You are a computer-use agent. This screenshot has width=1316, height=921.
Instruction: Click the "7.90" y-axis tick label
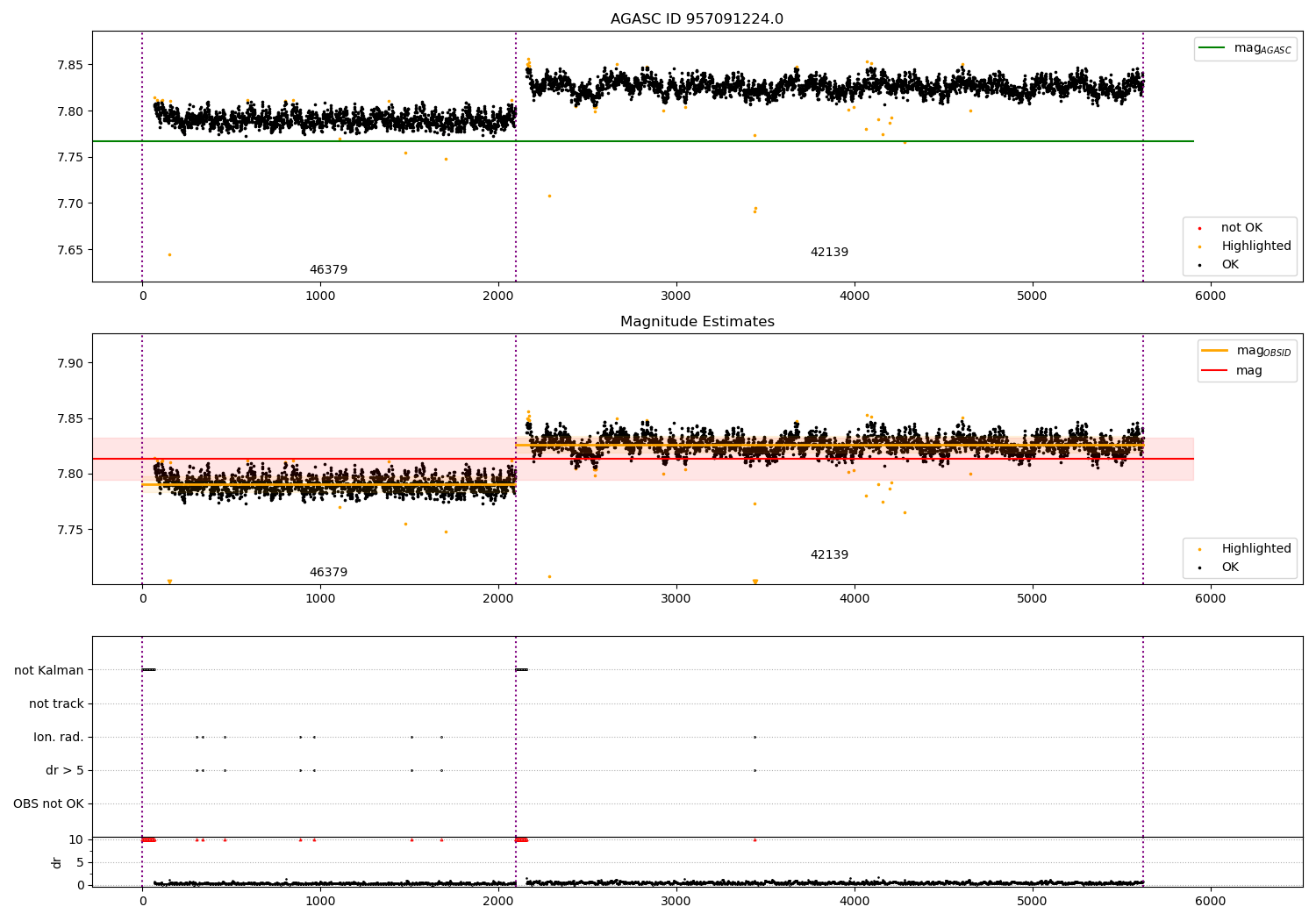tap(70, 363)
